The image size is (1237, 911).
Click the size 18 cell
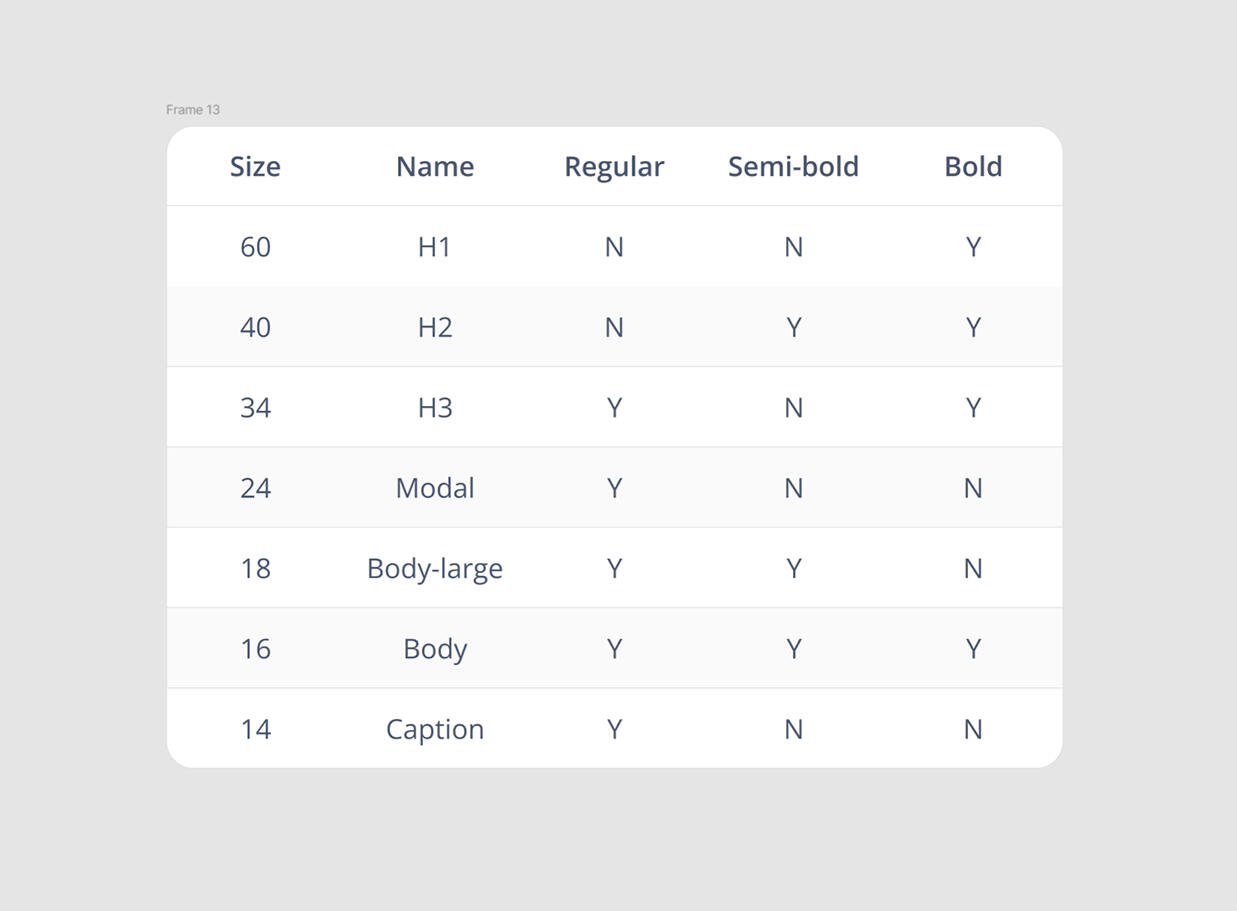pyautogui.click(x=255, y=568)
